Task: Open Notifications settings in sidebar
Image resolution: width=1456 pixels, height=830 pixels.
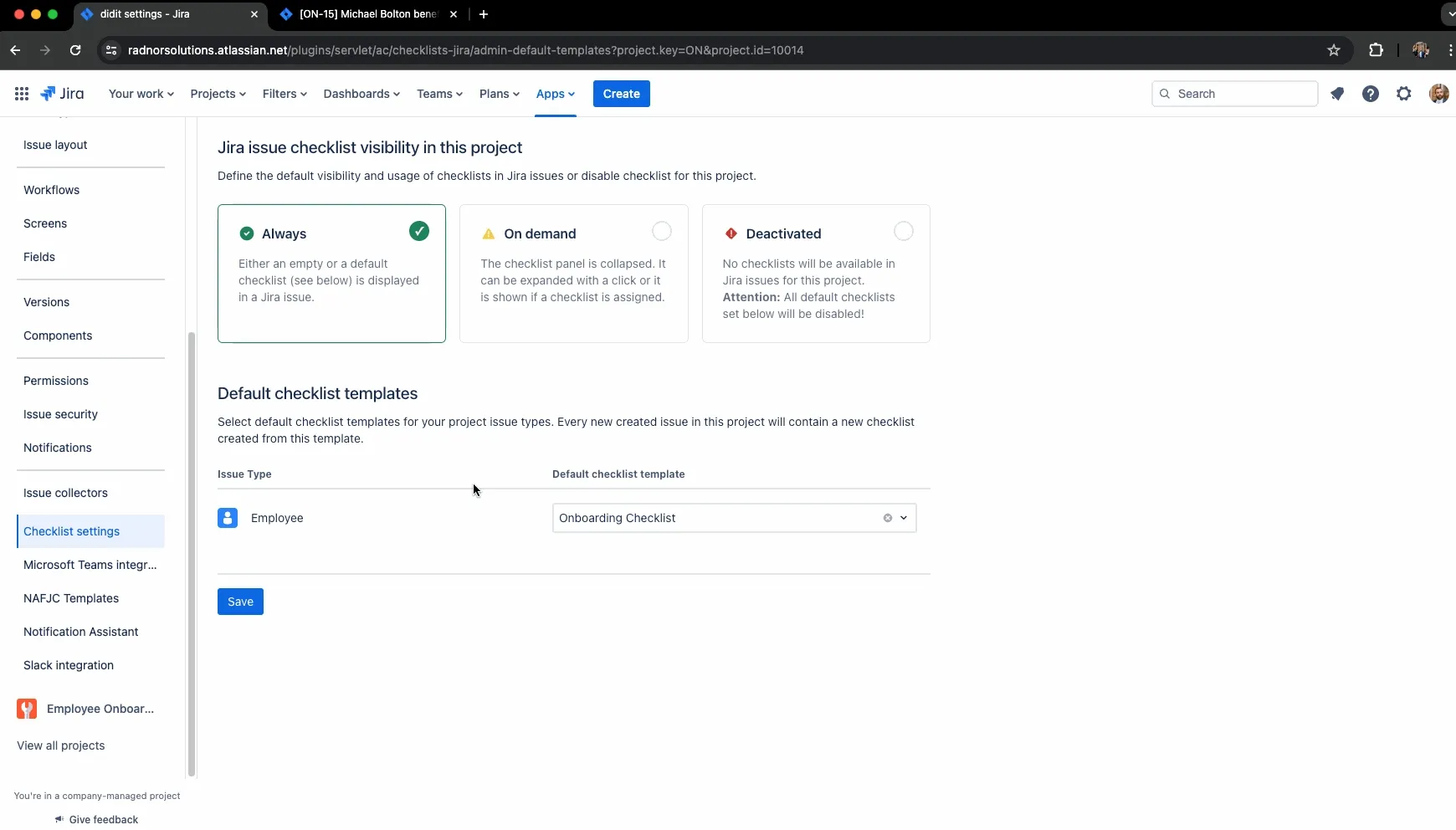Action: click(x=58, y=448)
